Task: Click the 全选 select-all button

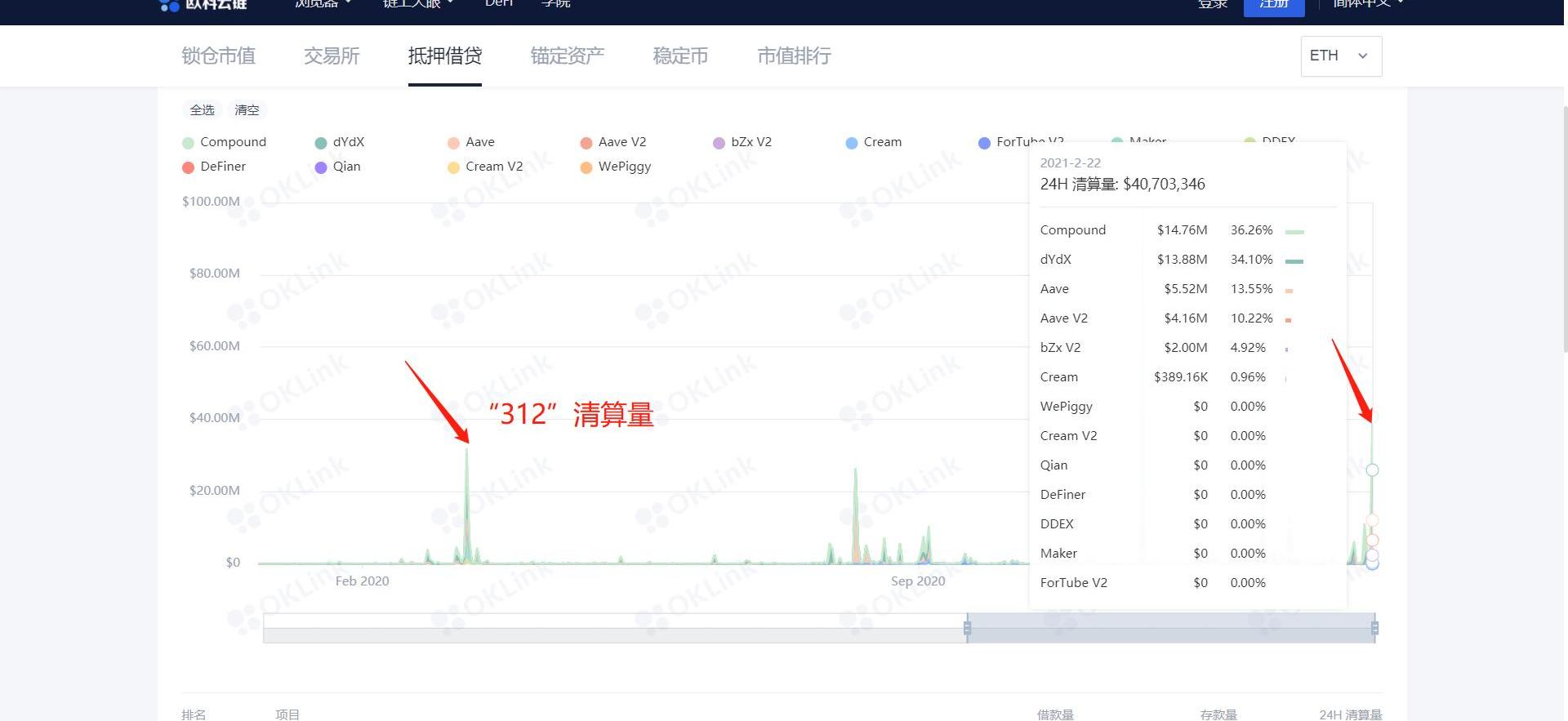Action: point(202,109)
